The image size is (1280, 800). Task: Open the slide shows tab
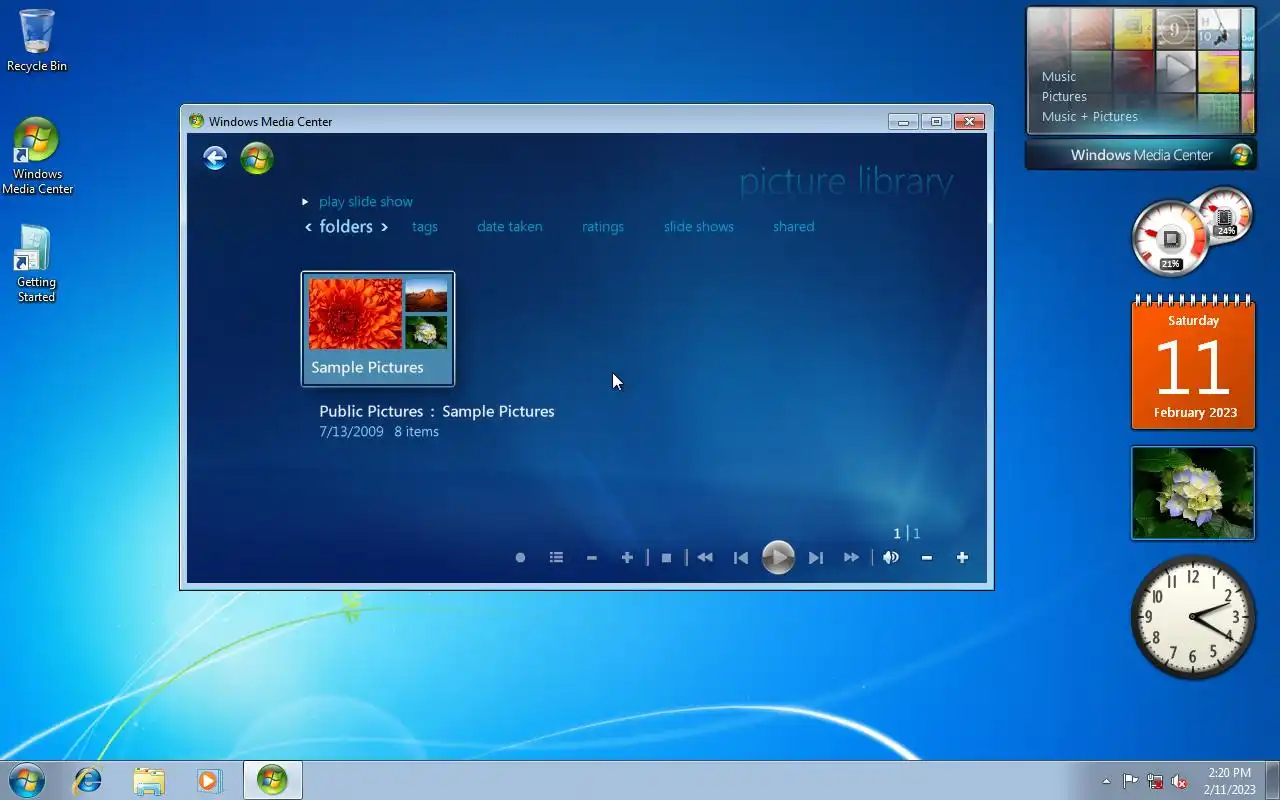point(699,227)
